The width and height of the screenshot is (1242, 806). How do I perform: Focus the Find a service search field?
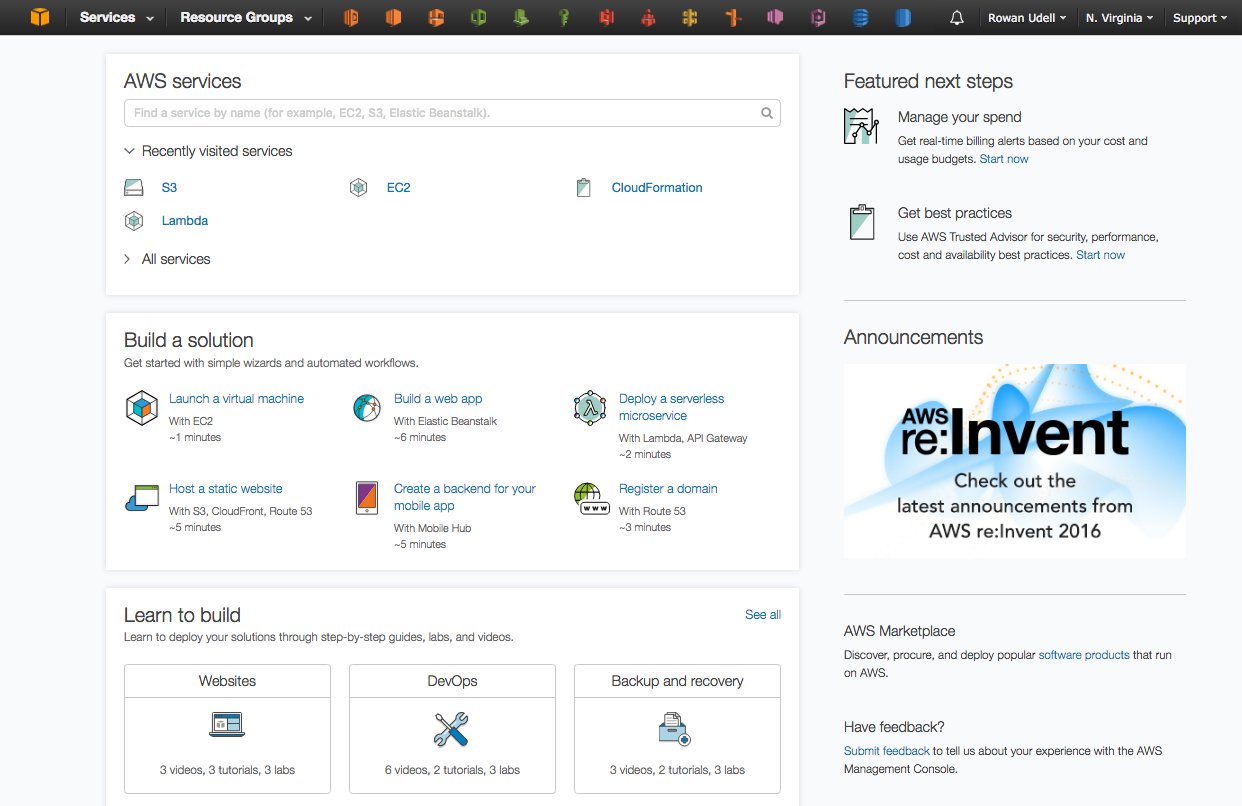[x=452, y=113]
